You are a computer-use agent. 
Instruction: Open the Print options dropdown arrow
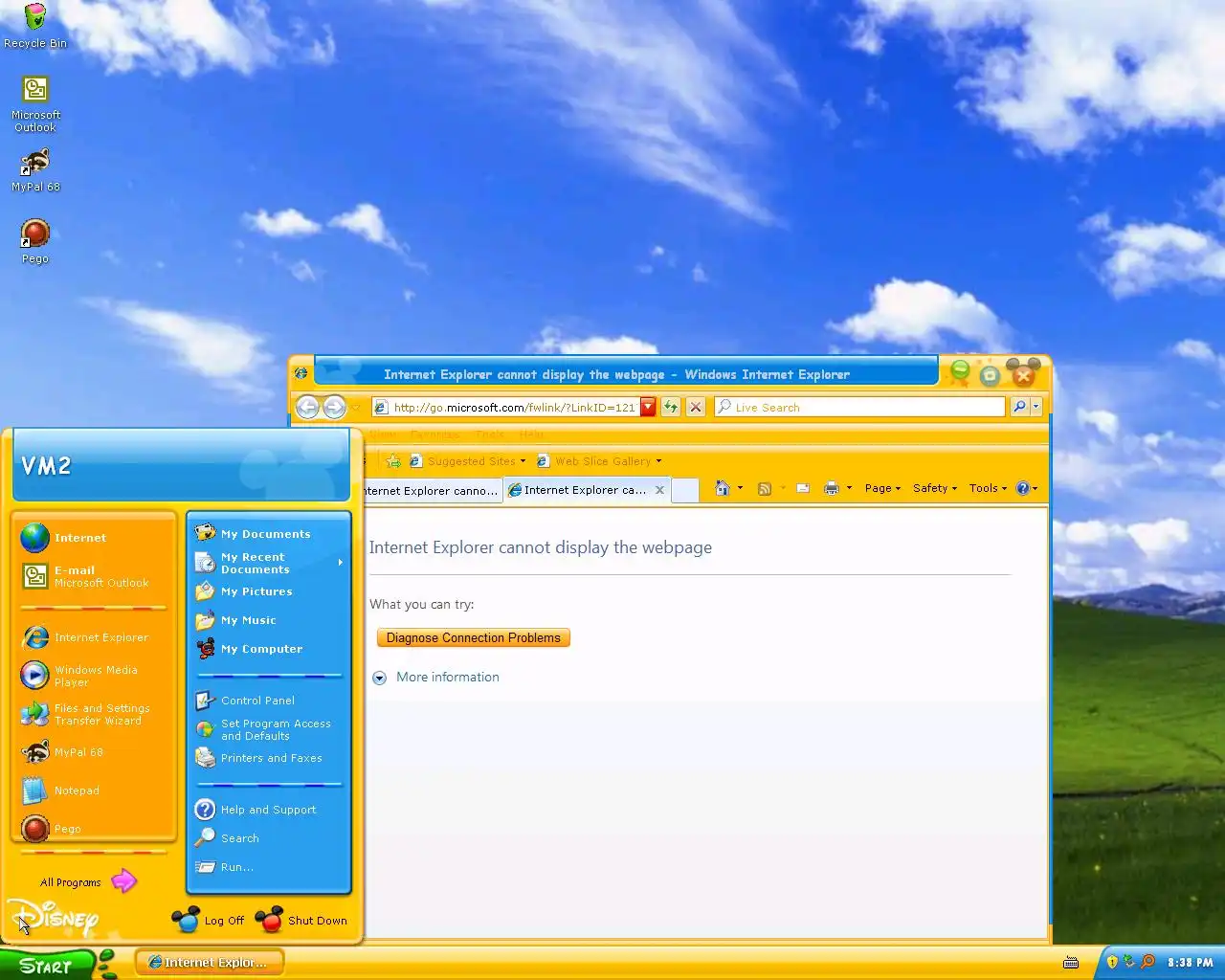(849, 488)
